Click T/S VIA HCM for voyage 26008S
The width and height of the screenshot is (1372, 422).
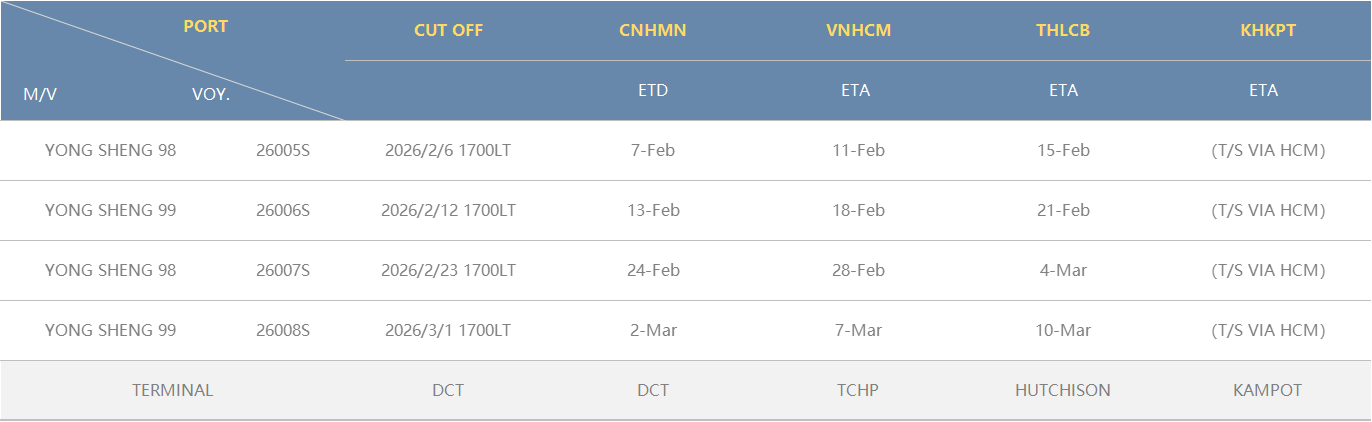click(1267, 331)
